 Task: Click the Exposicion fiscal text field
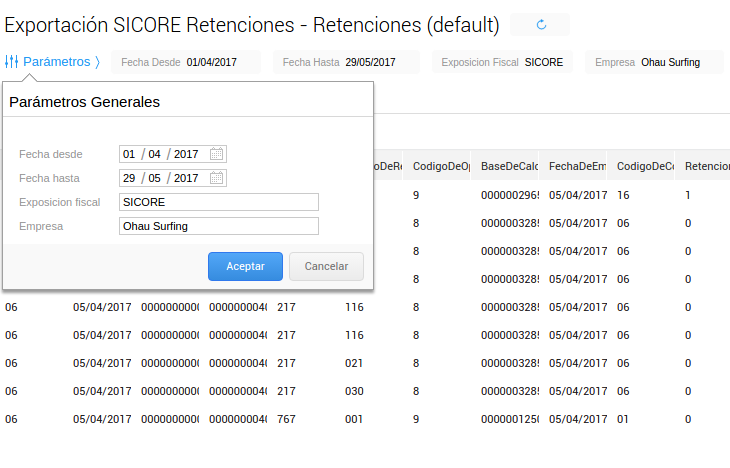[x=218, y=202]
